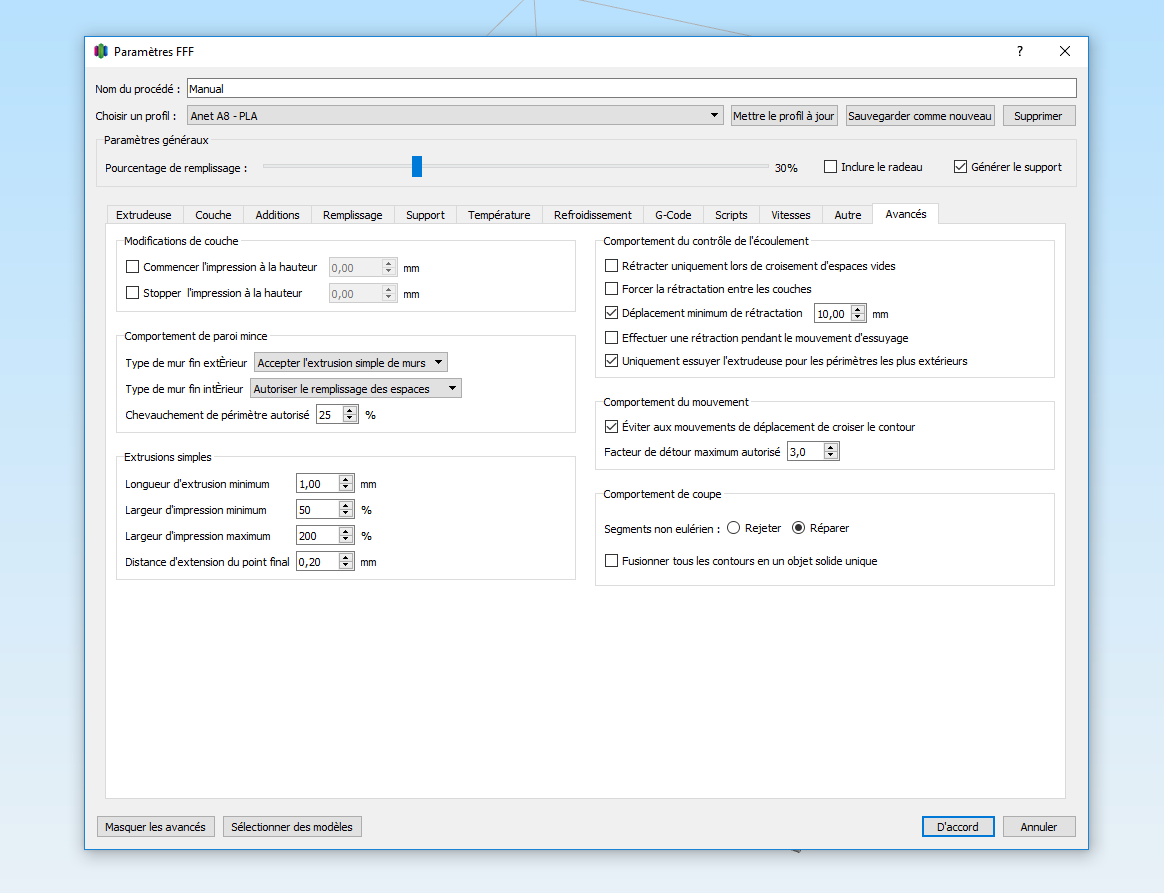Open the Type de mur fin intérieur dropdown
This screenshot has height=893, width=1164.
click(356, 388)
